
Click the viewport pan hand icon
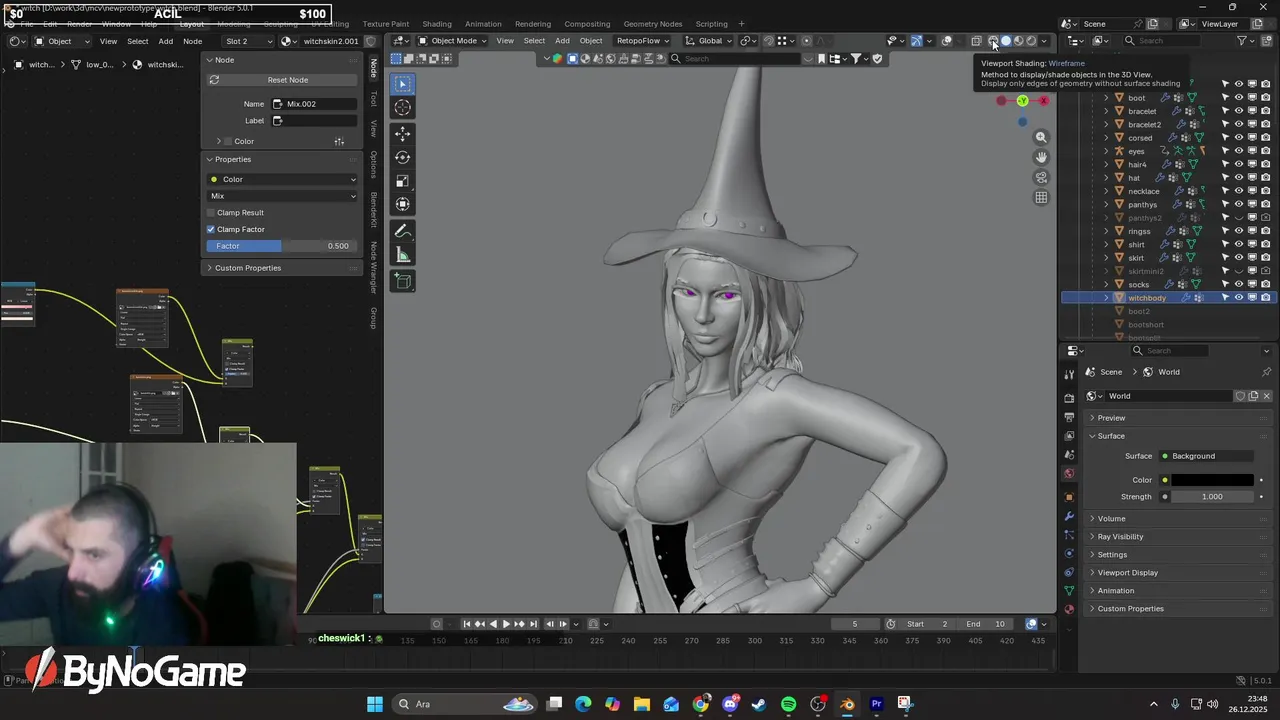point(1041,157)
